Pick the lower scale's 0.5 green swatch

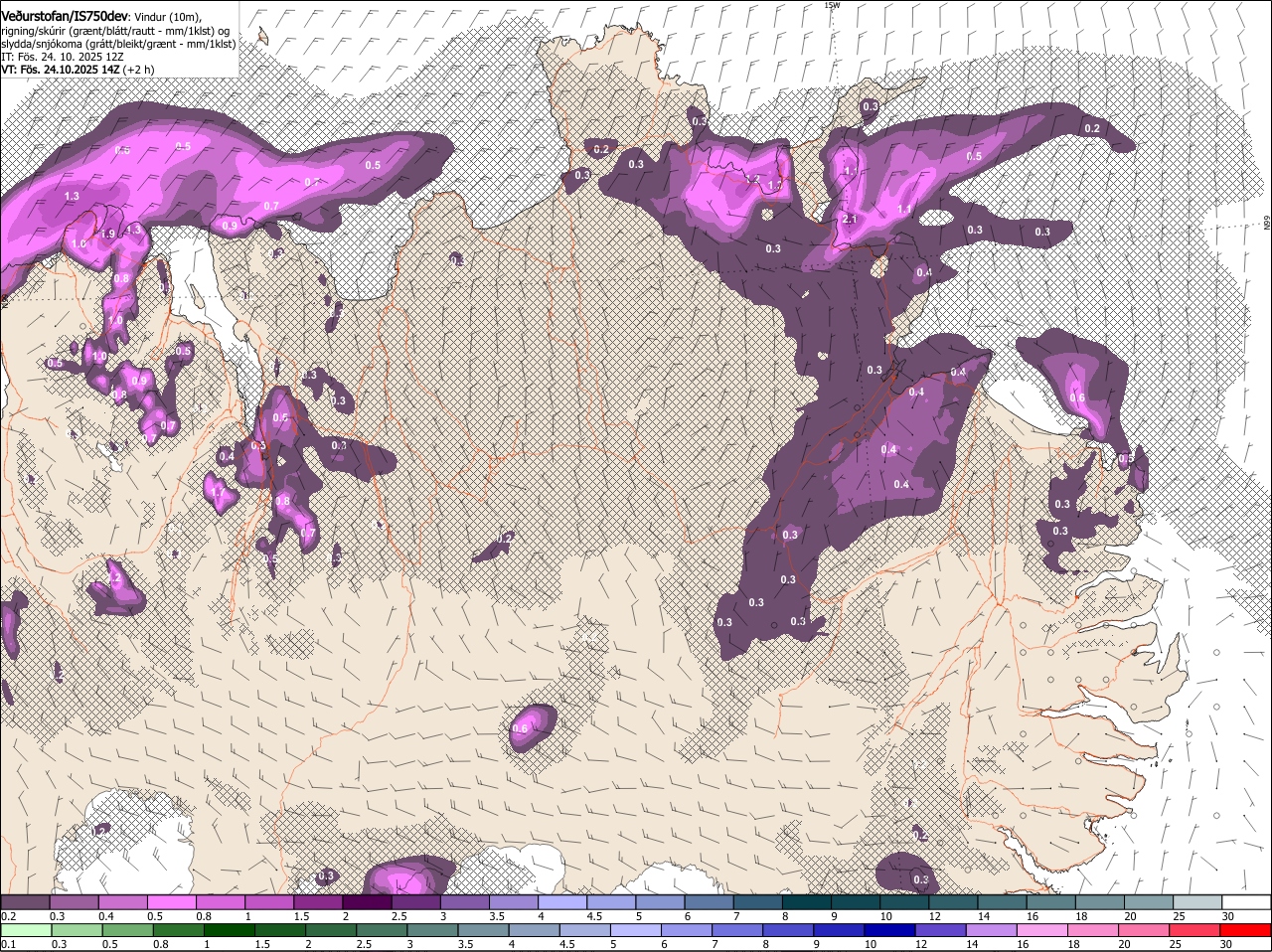127,930
